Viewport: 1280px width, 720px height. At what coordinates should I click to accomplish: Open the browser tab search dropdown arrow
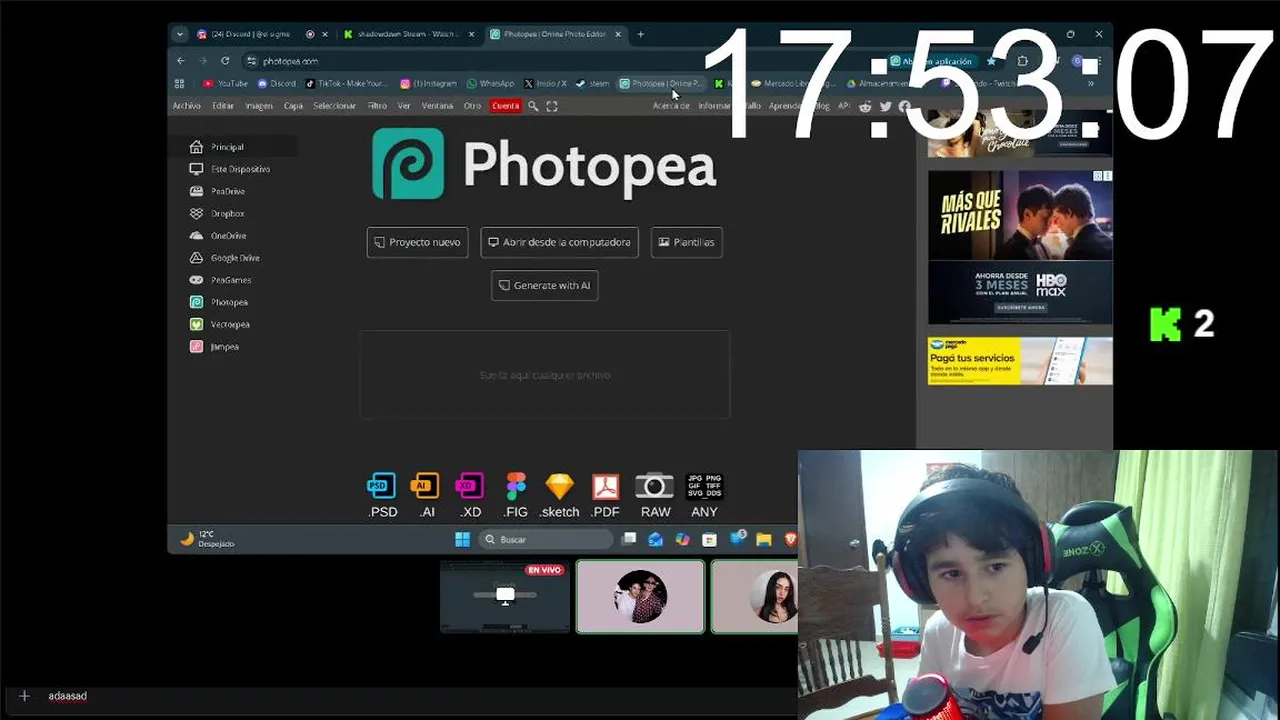click(x=180, y=34)
